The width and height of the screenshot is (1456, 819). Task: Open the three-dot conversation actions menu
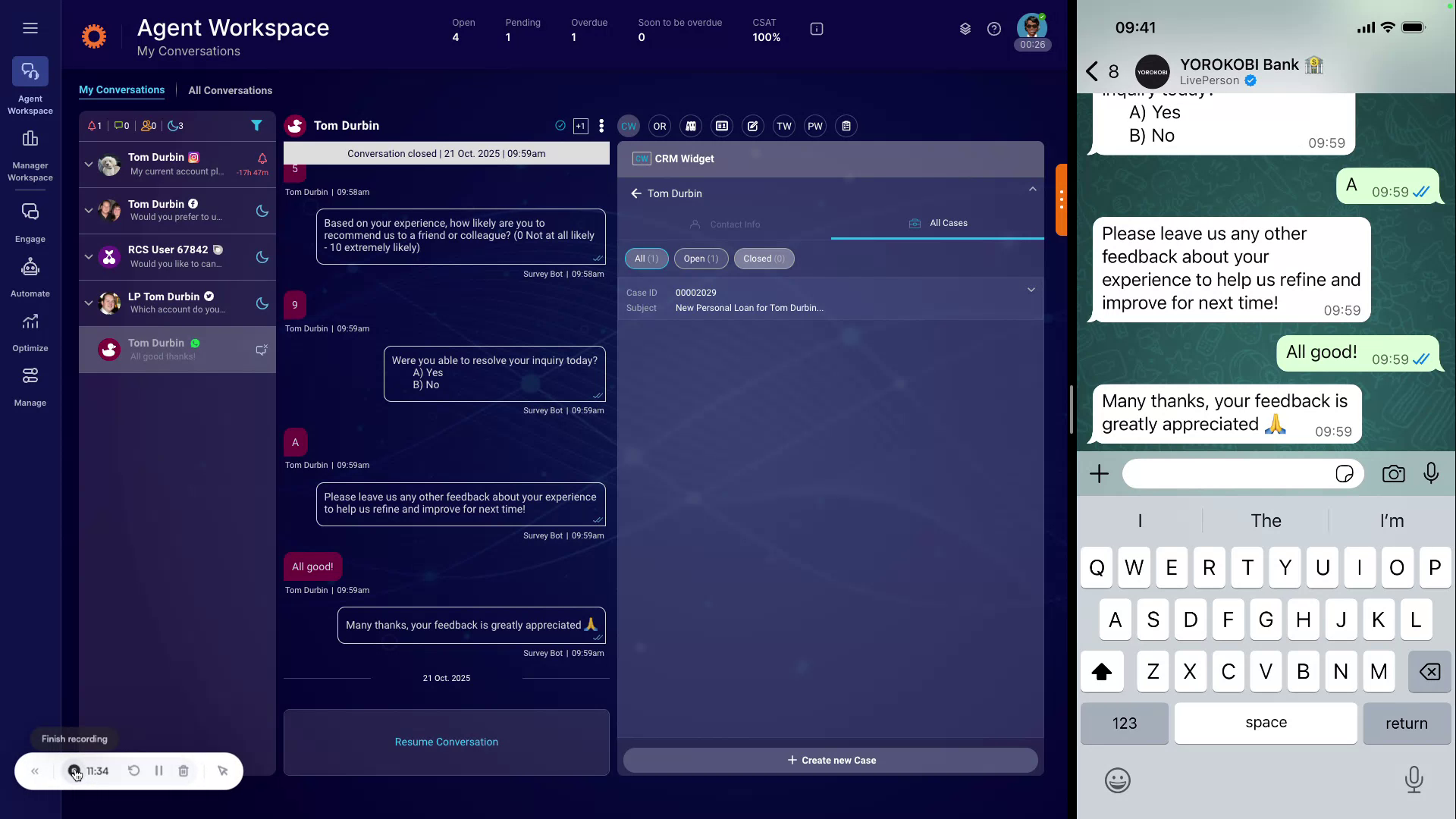point(601,126)
